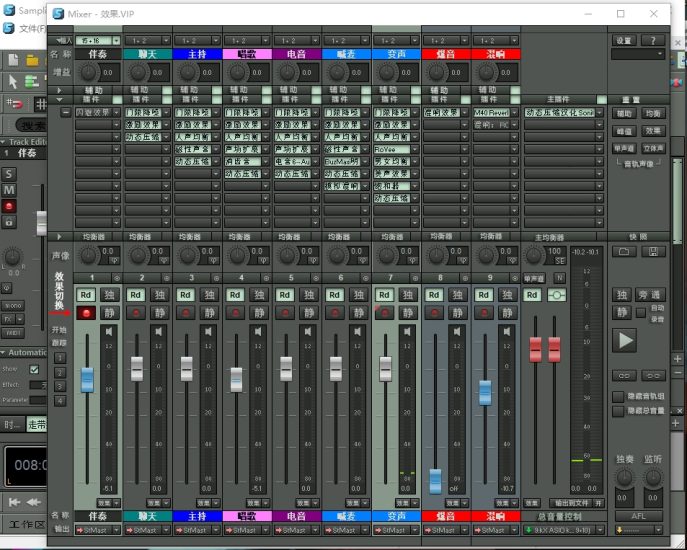
Task: Click the left red master fader
Action: click(535, 349)
